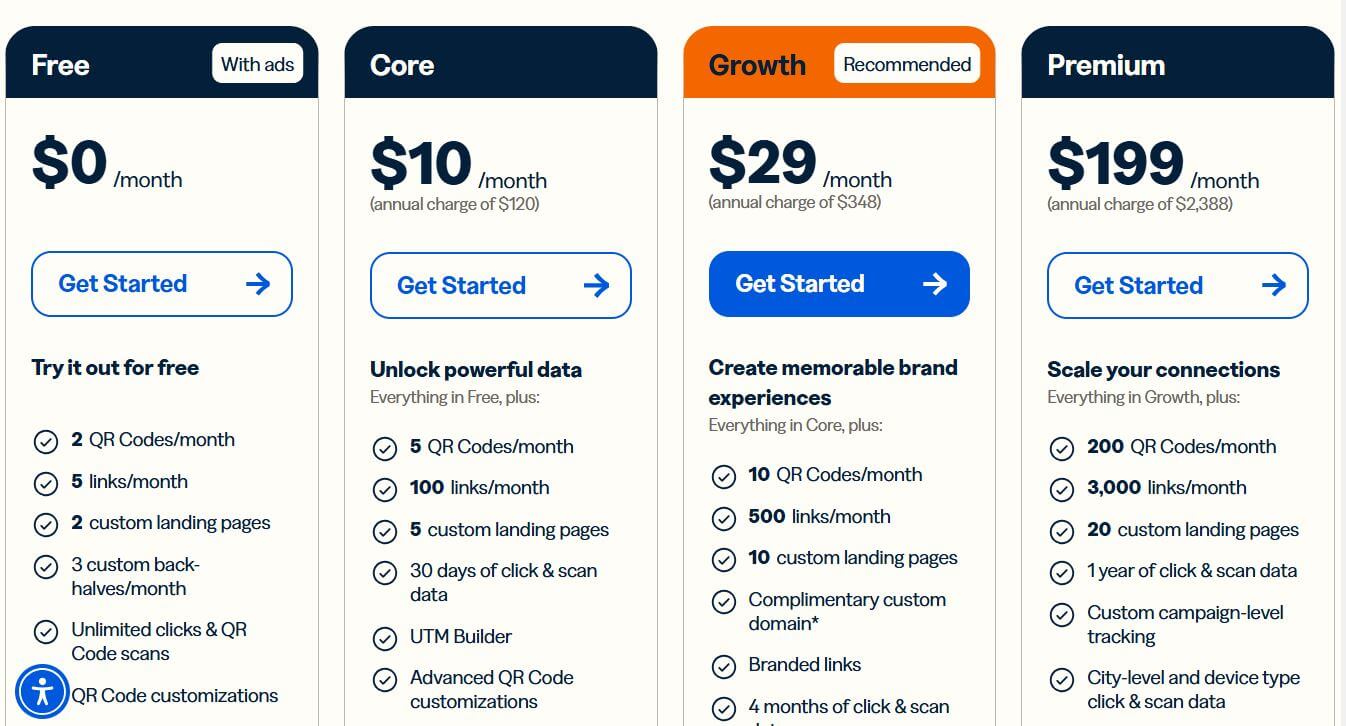The image size is (1346, 726).
Task: Click checkmark icon beside Branded links
Action: pos(723,666)
